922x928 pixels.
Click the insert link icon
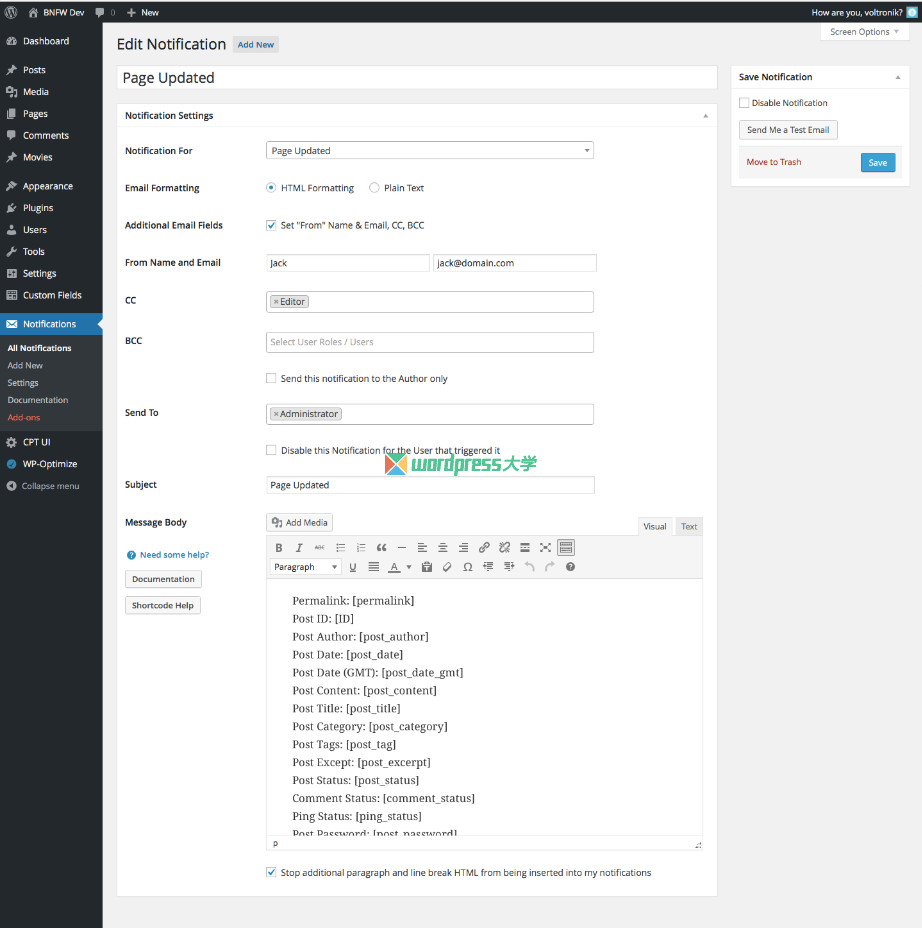click(484, 548)
